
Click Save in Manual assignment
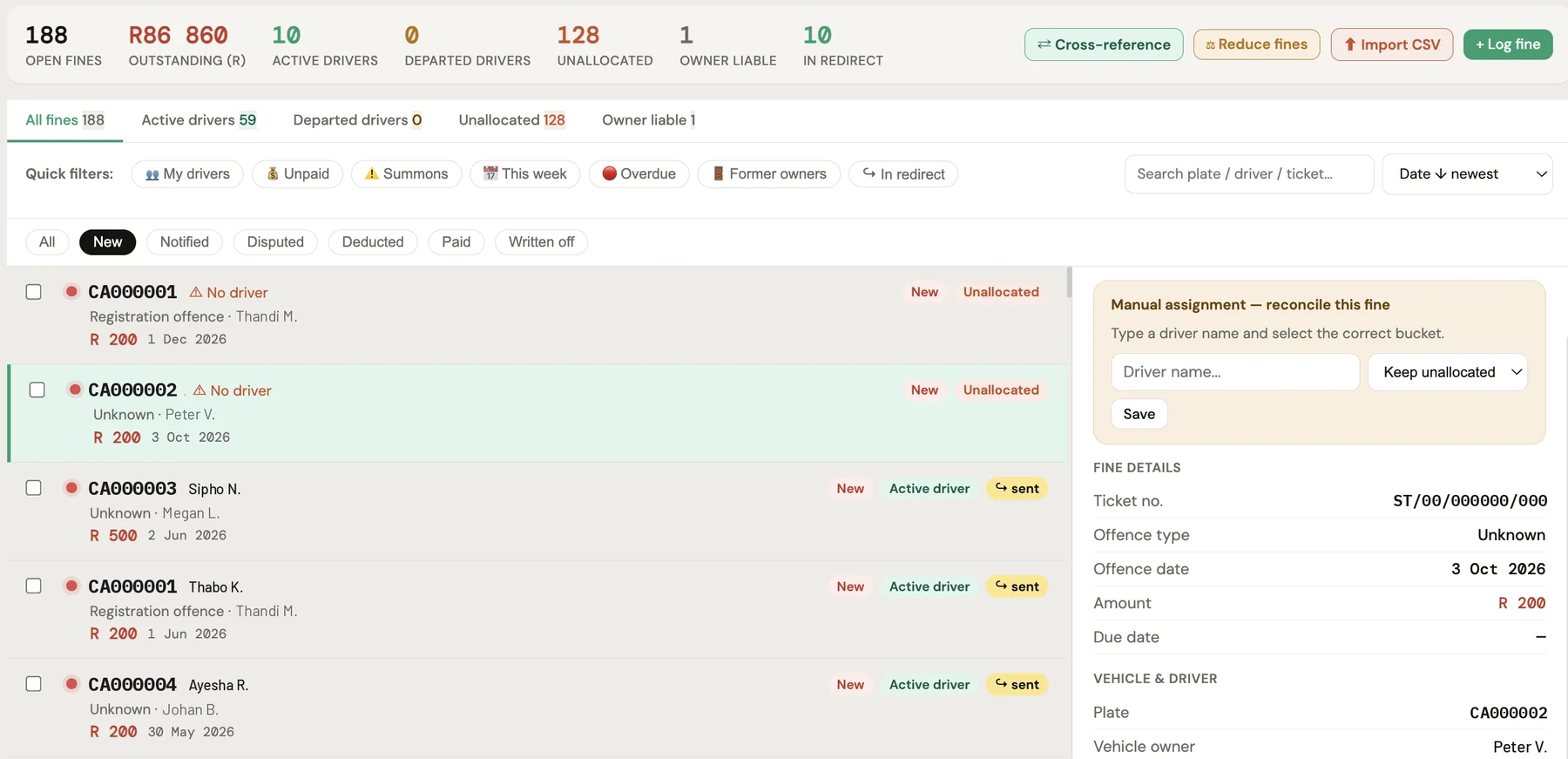point(1139,414)
